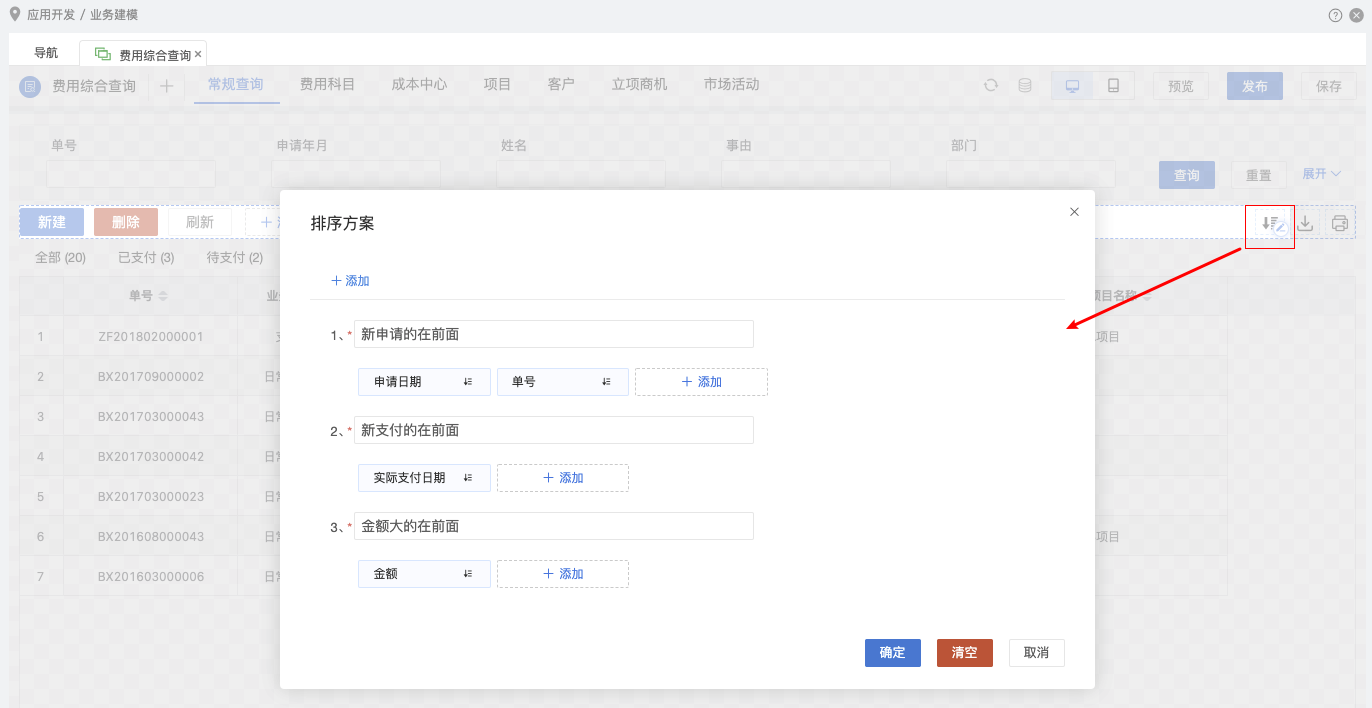Click the 刷新 button
Viewport: 1372px width, 708px height.
[x=200, y=222]
